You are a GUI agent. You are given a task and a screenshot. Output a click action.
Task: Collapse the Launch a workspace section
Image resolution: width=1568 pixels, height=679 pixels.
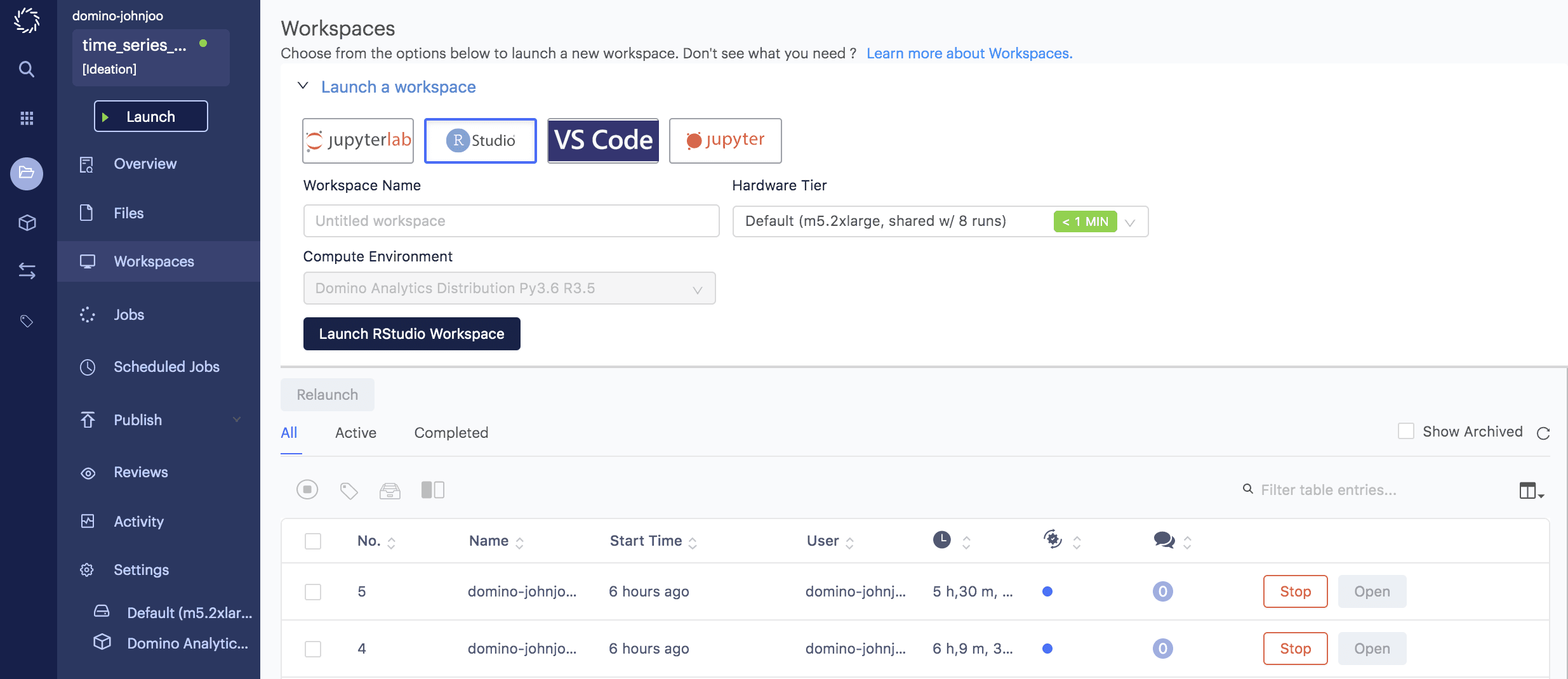pyautogui.click(x=303, y=86)
